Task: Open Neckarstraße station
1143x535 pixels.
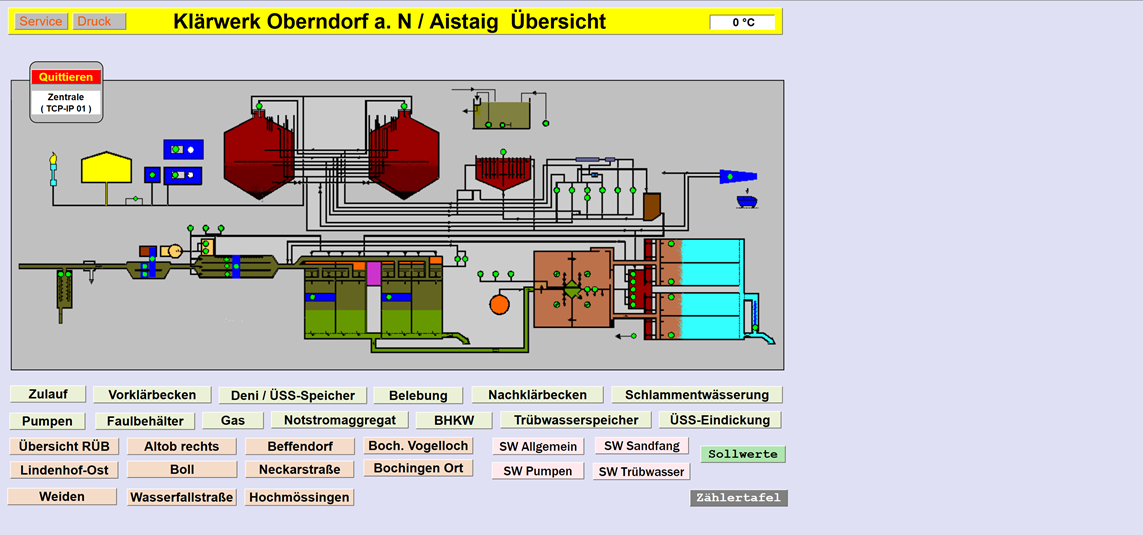Action: coord(300,470)
